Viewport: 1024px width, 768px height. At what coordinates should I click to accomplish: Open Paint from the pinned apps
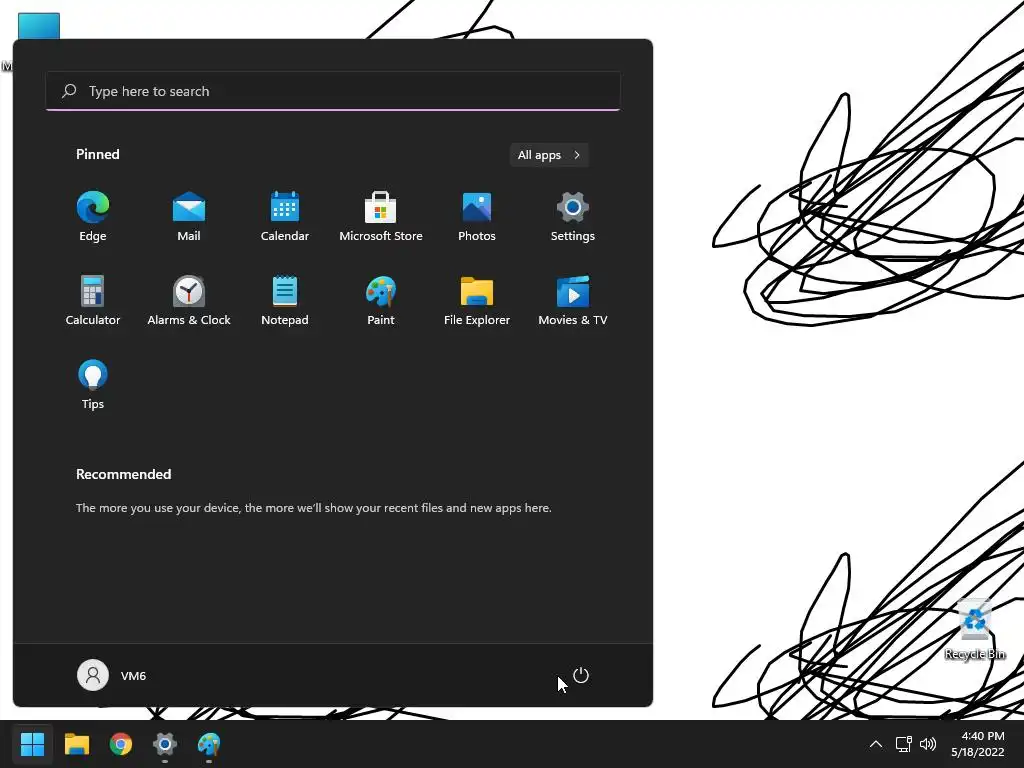[x=381, y=300]
